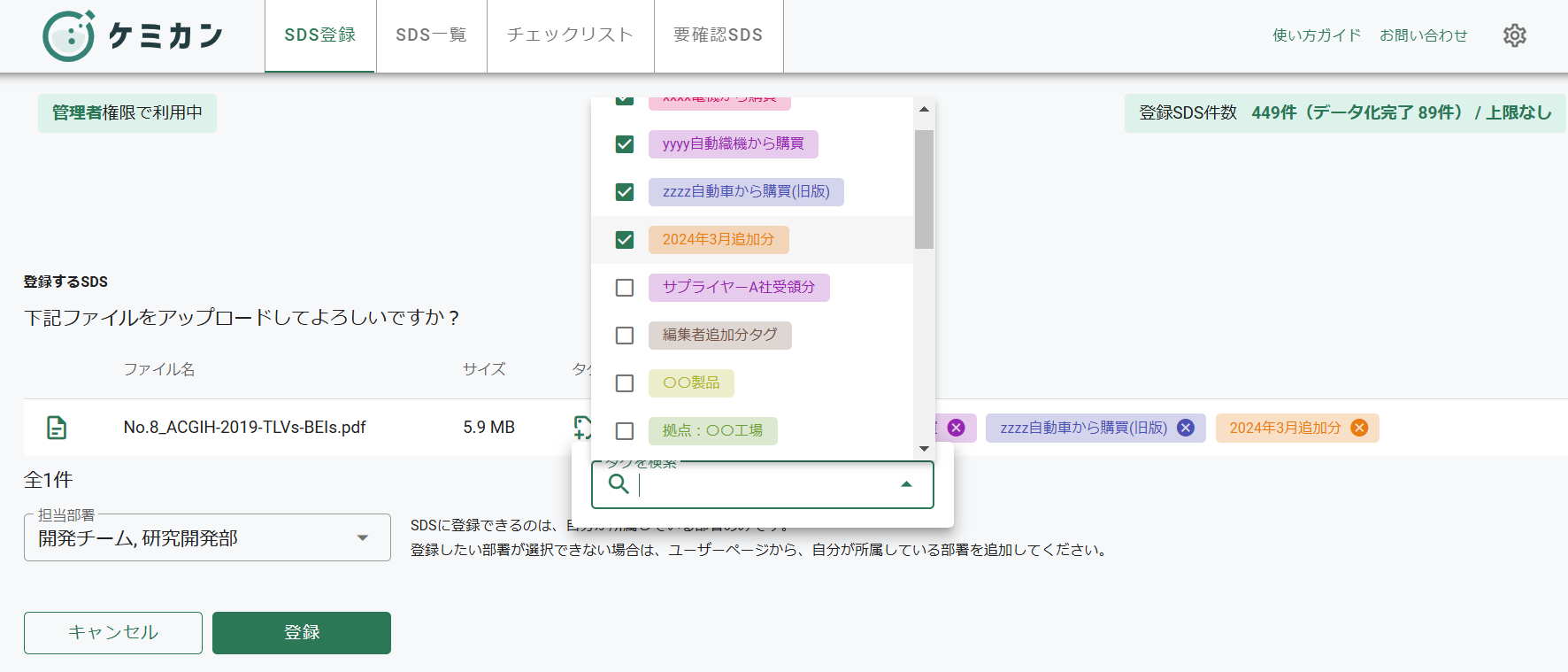Switch to the SDS一覧 tab
Screen dimensions: 1568x672
coord(432,35)
